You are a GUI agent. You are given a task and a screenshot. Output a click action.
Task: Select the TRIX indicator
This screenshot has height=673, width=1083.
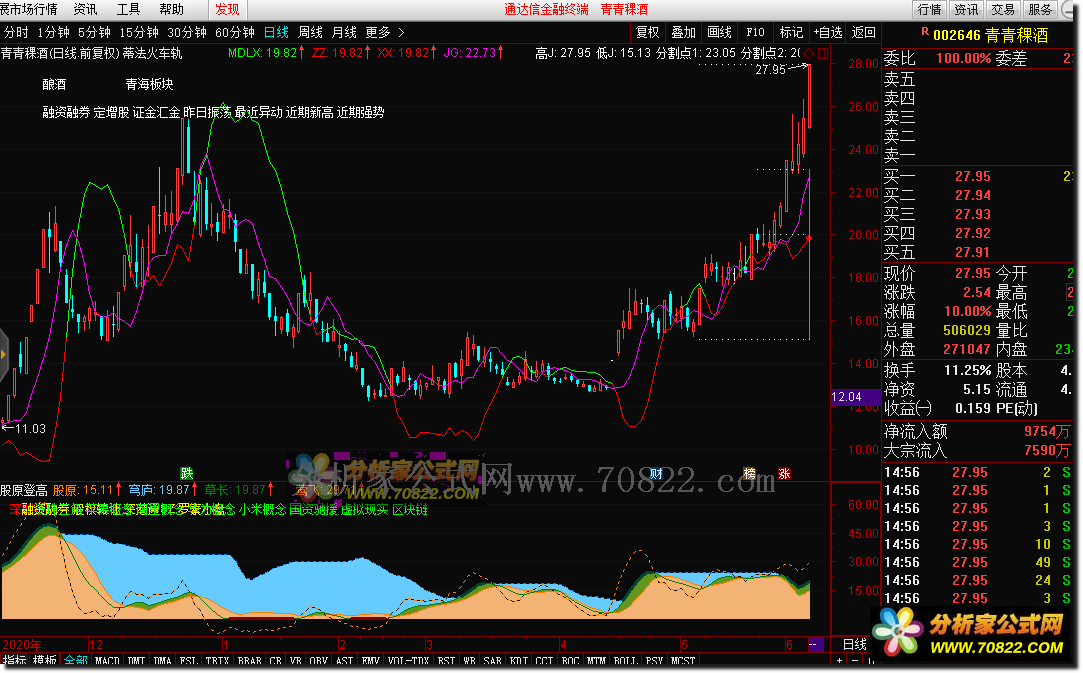click(x=217, y=661)
